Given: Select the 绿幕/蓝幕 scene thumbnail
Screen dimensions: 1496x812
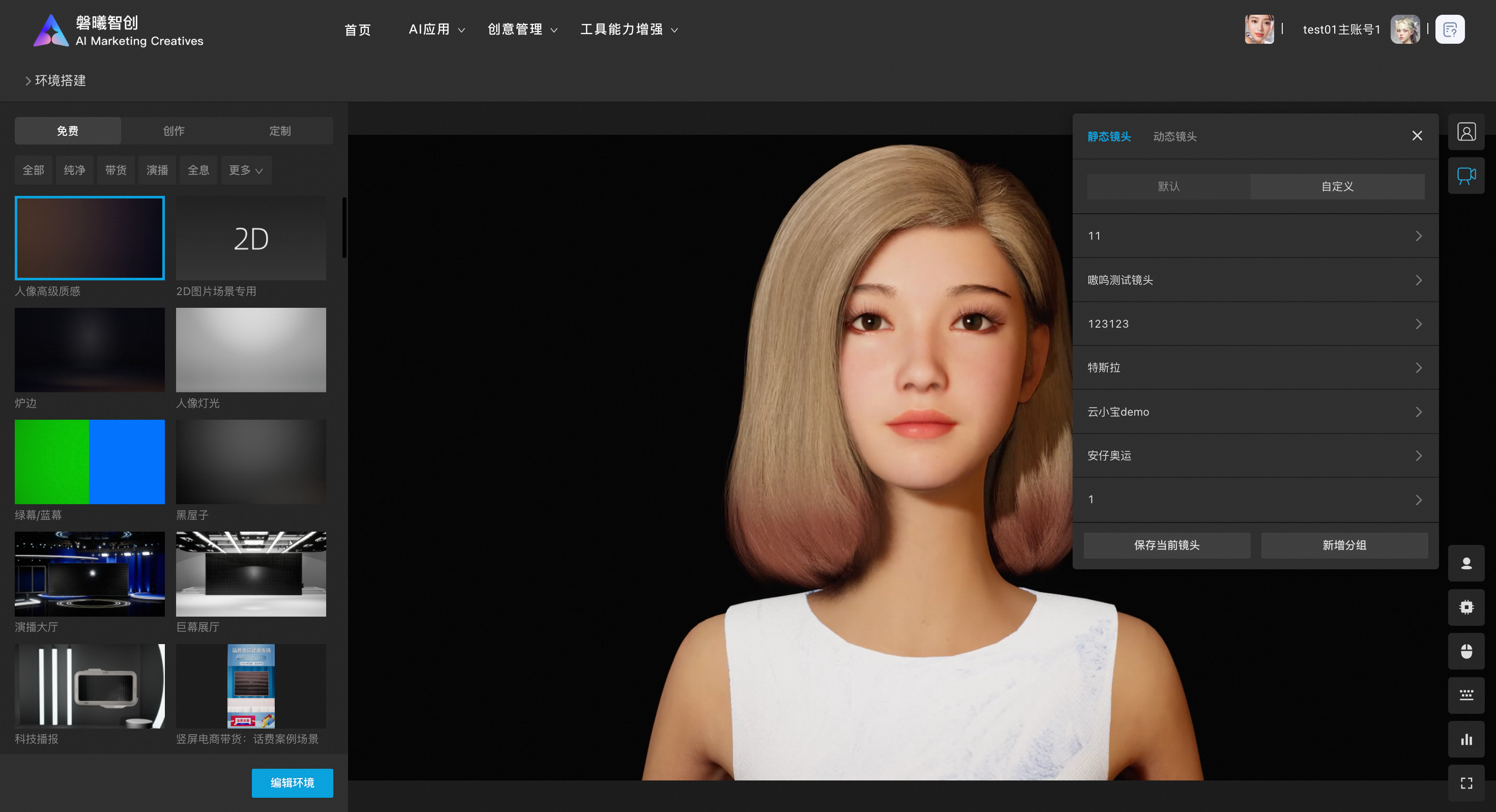Looking at the screenshot, I should coord(90,462).
